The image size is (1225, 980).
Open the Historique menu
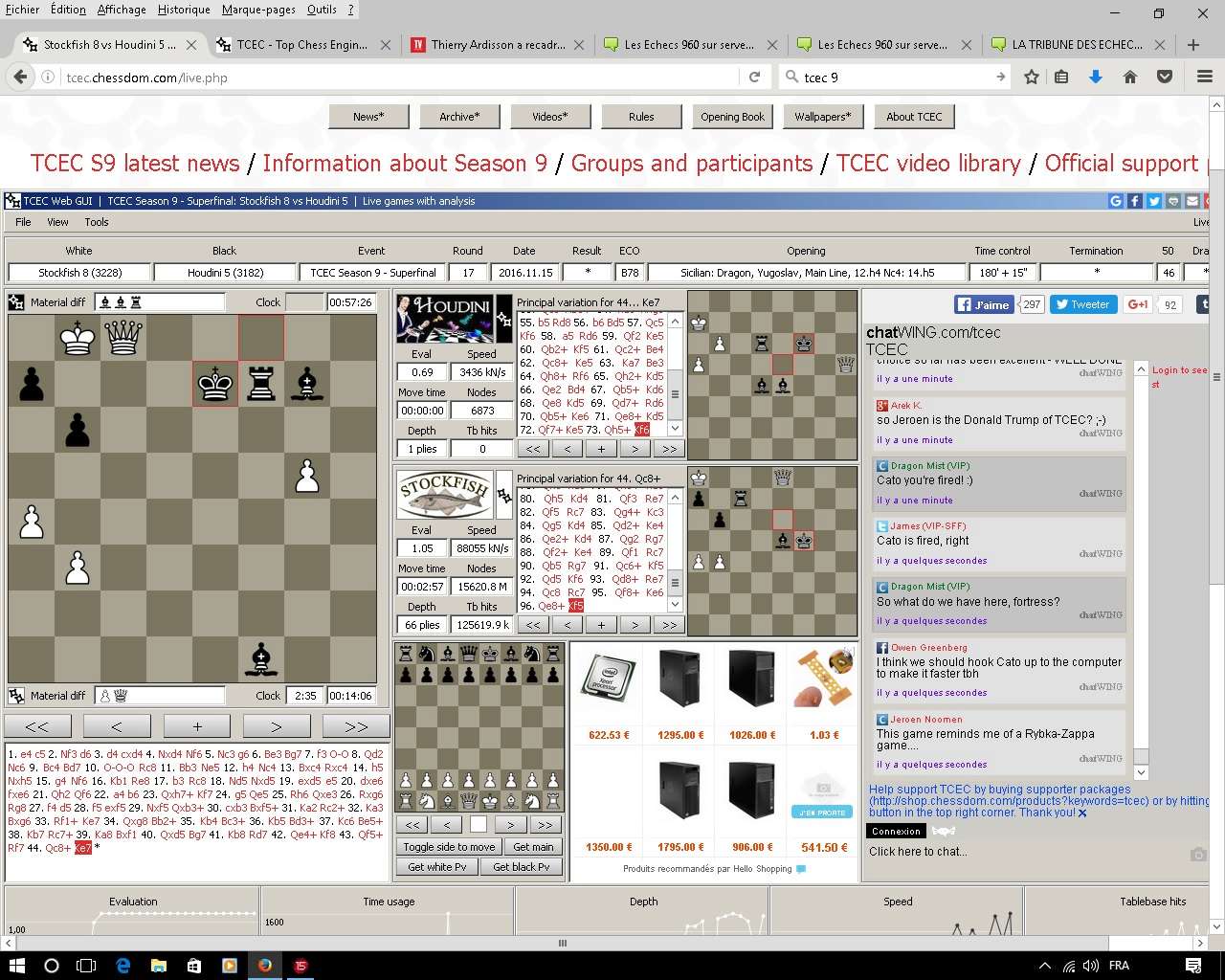coord(184,10)
